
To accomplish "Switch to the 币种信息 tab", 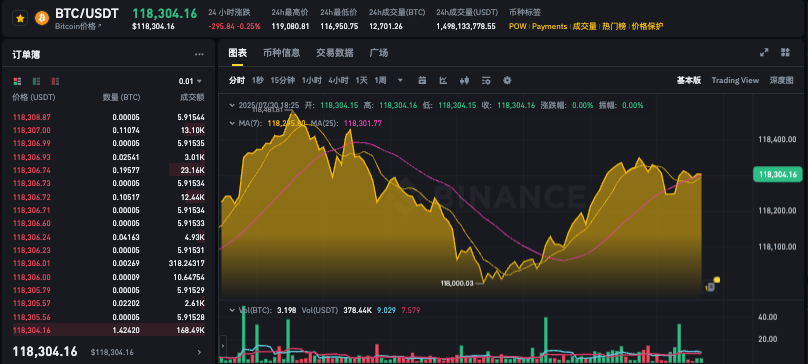I will point(281,53).
